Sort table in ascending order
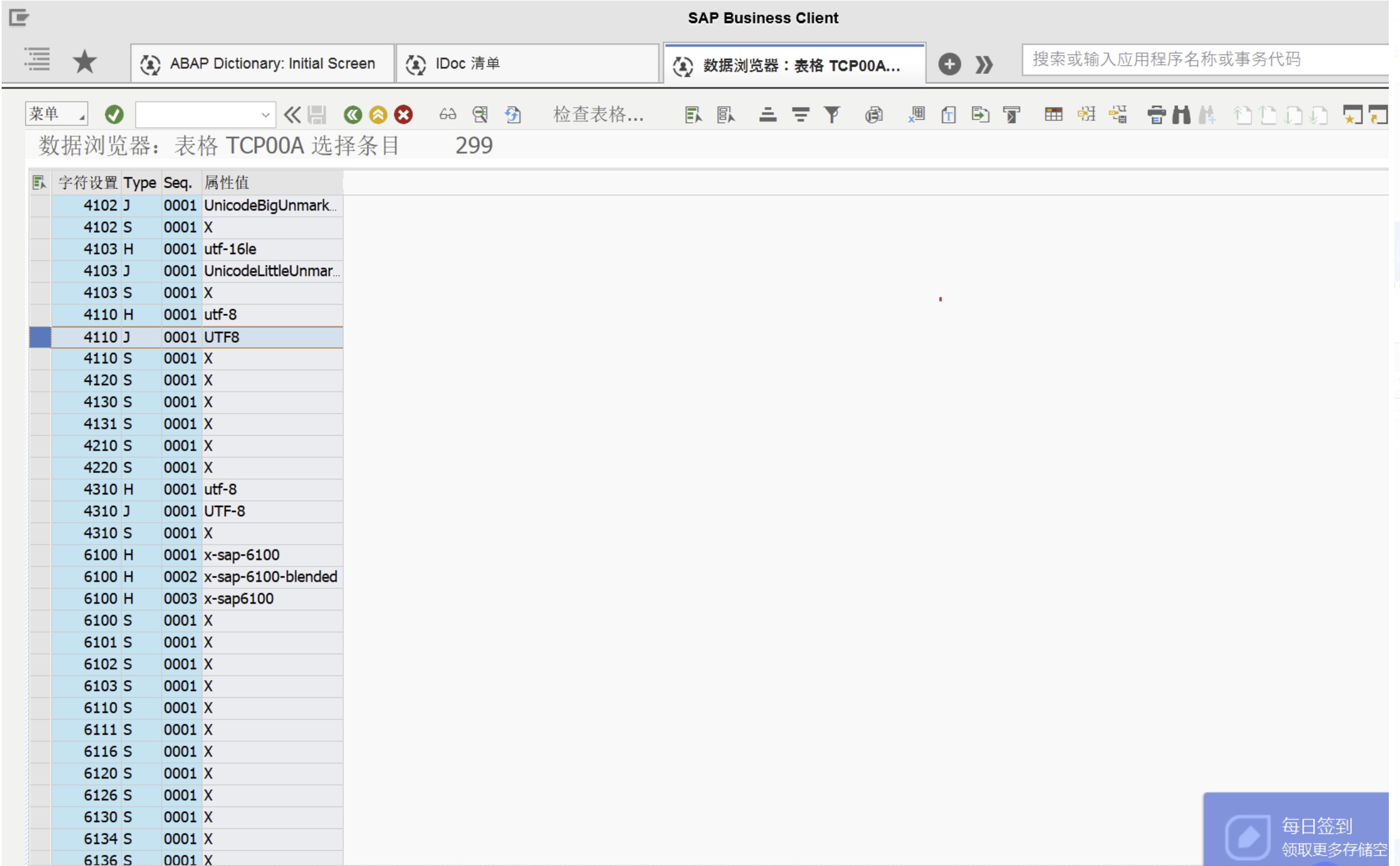1400x866 pixels. (x=768, y=114)
